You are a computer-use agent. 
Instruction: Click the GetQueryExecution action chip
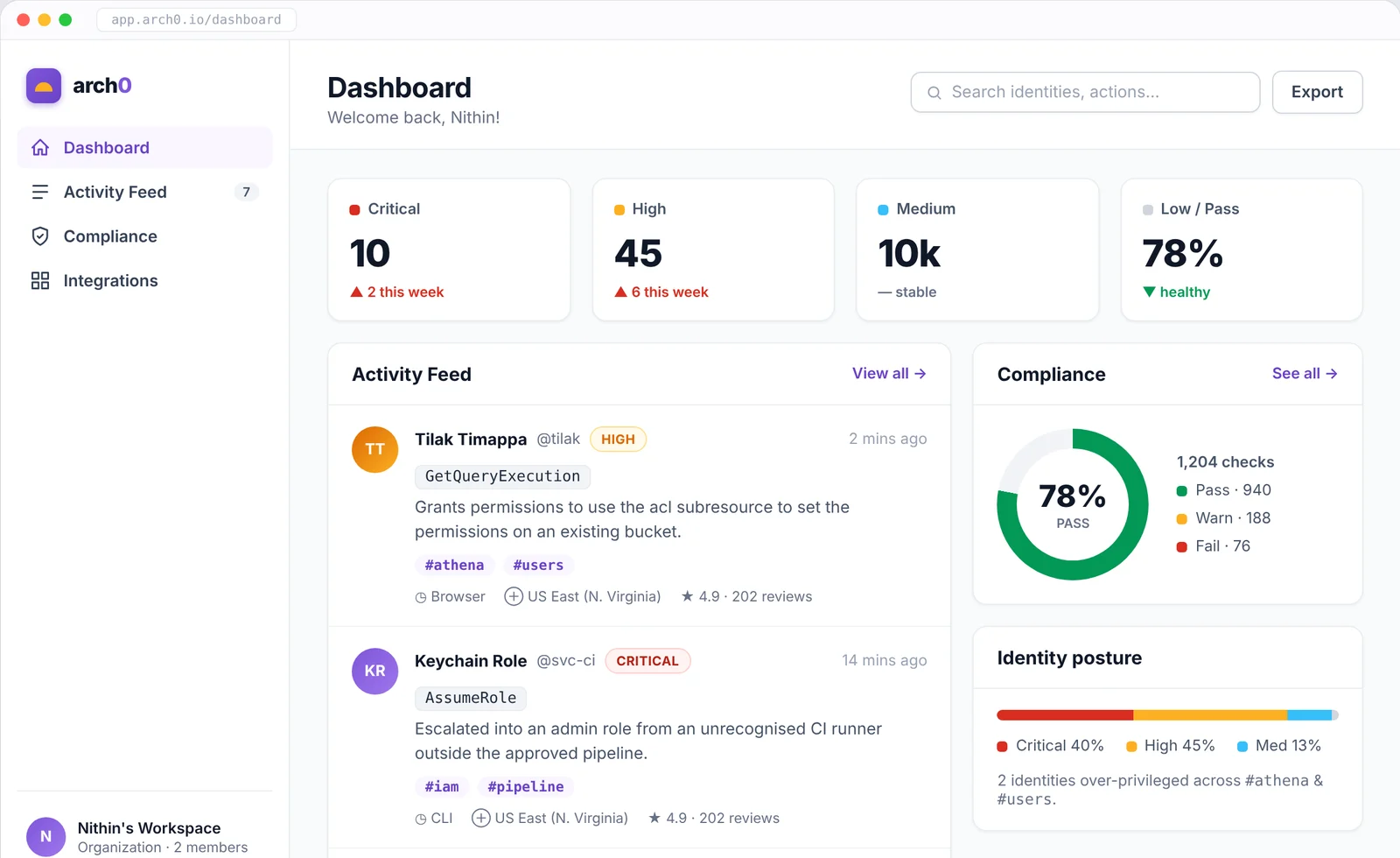502,476
